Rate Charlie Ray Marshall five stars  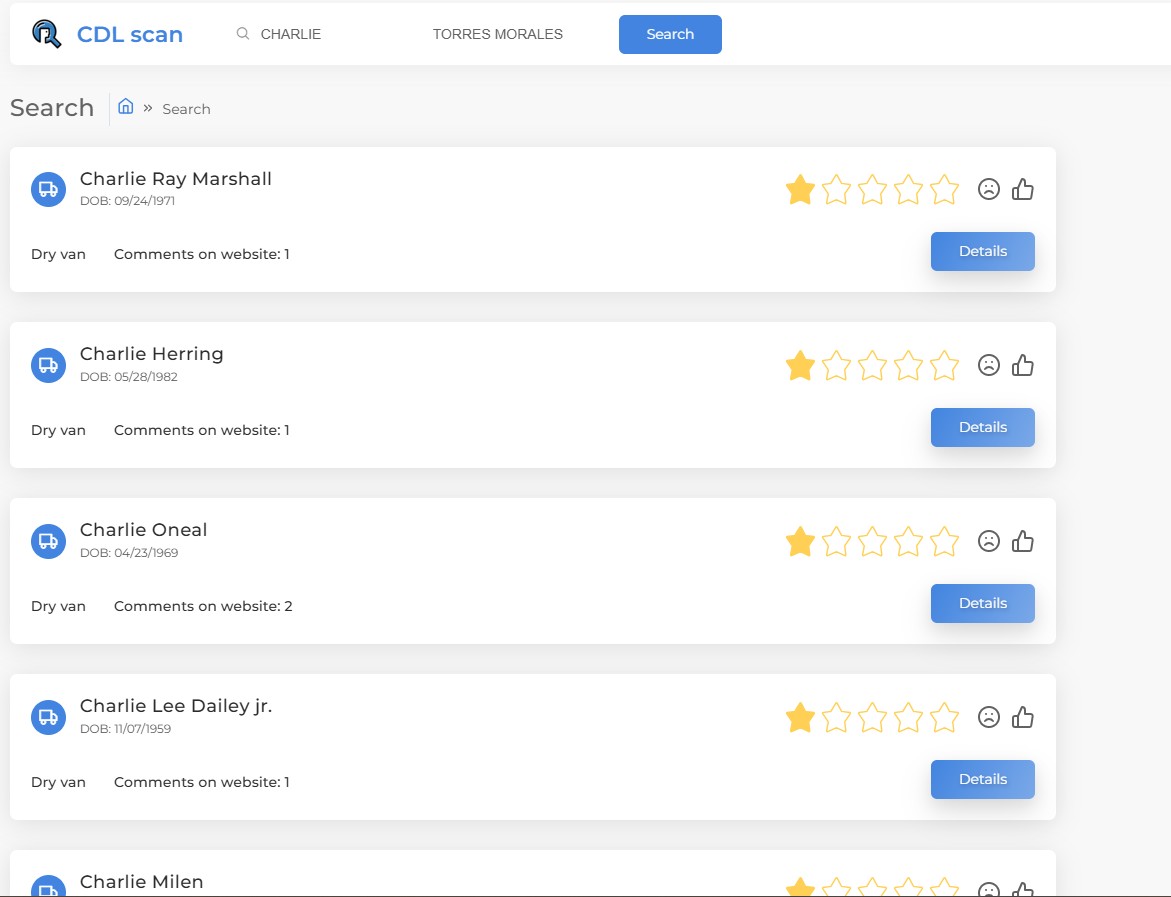point(944,189)
